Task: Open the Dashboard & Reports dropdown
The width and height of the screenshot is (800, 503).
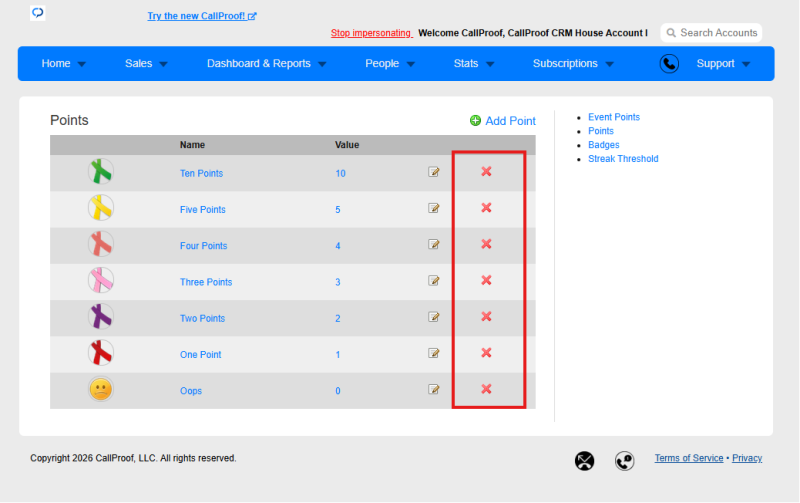Action: pyautogui.click(x=266, y=64)
